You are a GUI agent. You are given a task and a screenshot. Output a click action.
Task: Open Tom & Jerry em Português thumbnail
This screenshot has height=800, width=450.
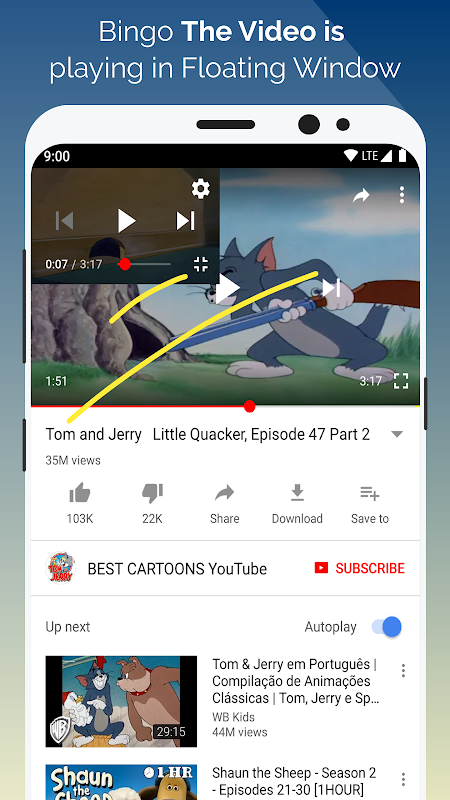pos(121,702)
